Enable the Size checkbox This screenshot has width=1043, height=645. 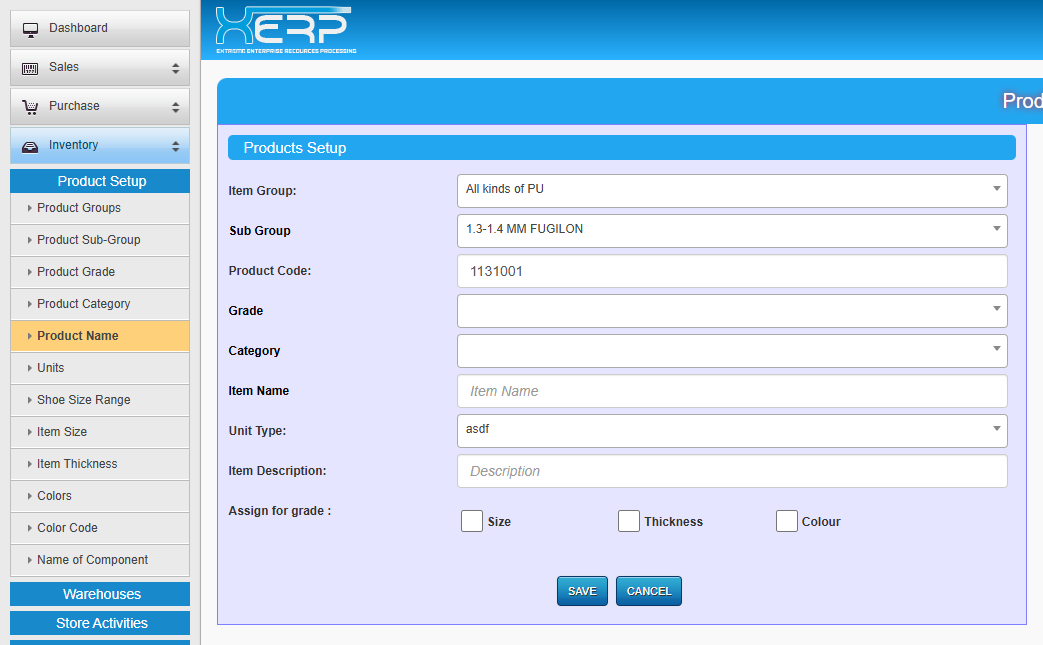472,521
